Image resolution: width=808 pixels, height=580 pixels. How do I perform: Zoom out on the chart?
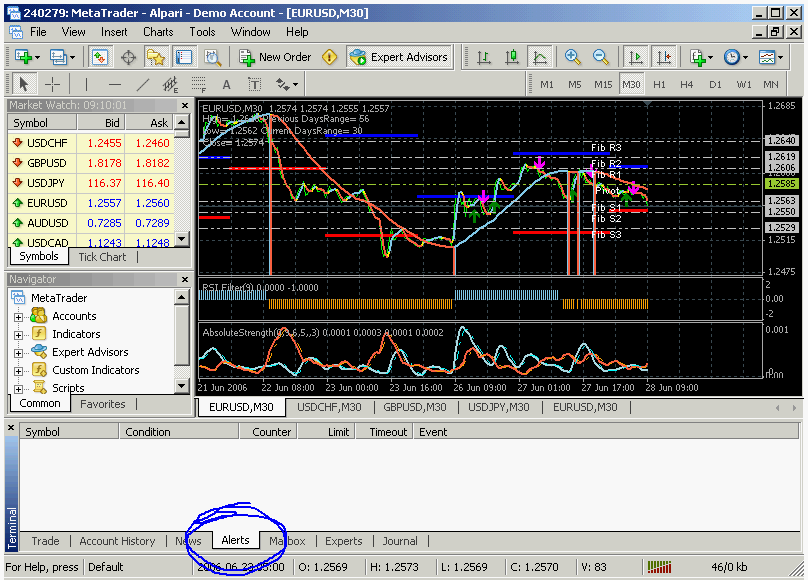[600, 57]
